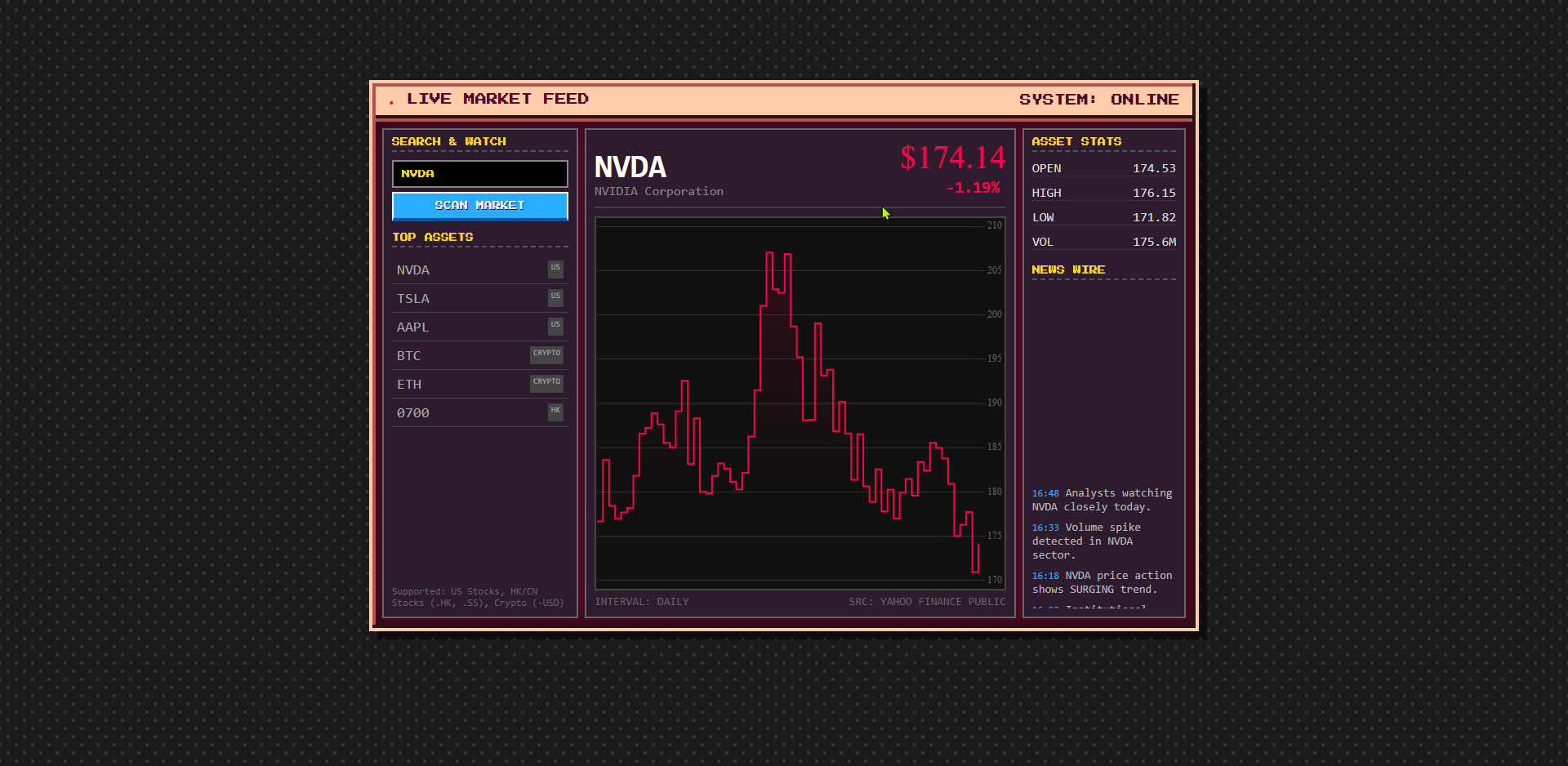Screen dimensions: 1568x766
Task: Click the US badge next to TSLA
Action: coord(555,296)
